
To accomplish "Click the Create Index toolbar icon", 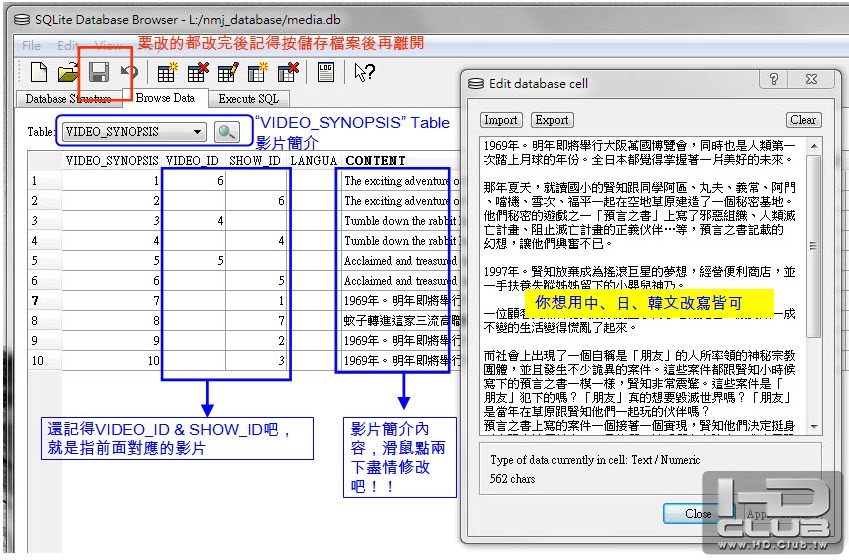I will [258, 72].
